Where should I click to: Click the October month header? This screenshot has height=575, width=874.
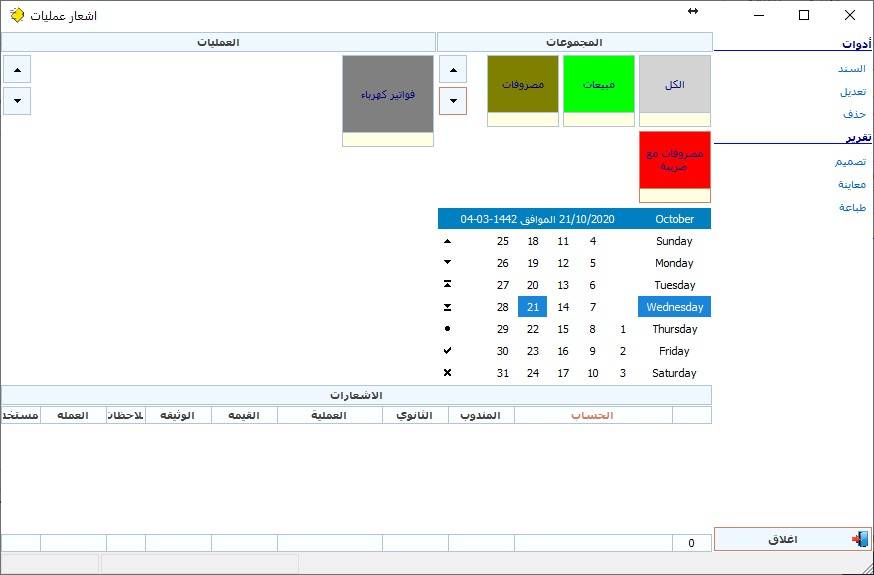click(674, 219)
